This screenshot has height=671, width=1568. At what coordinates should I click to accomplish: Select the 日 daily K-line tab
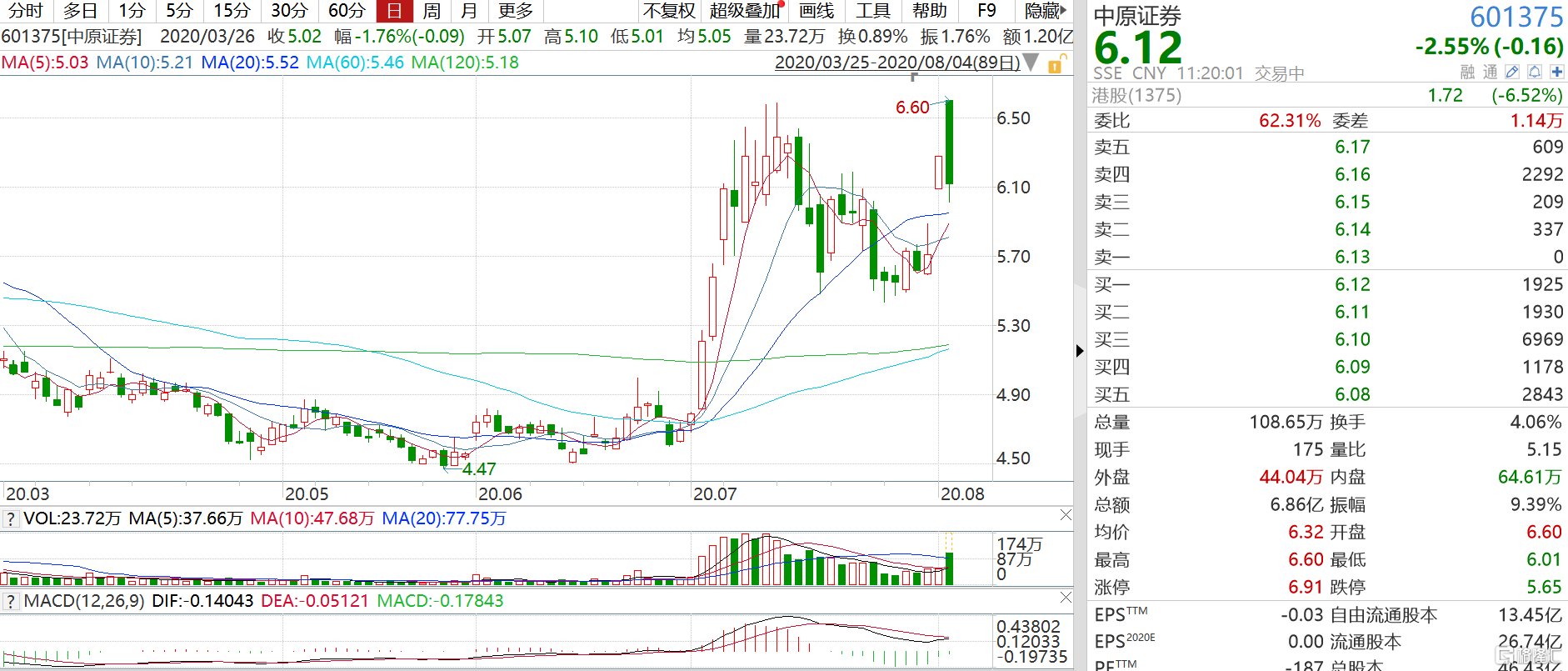tap(395, 11)
